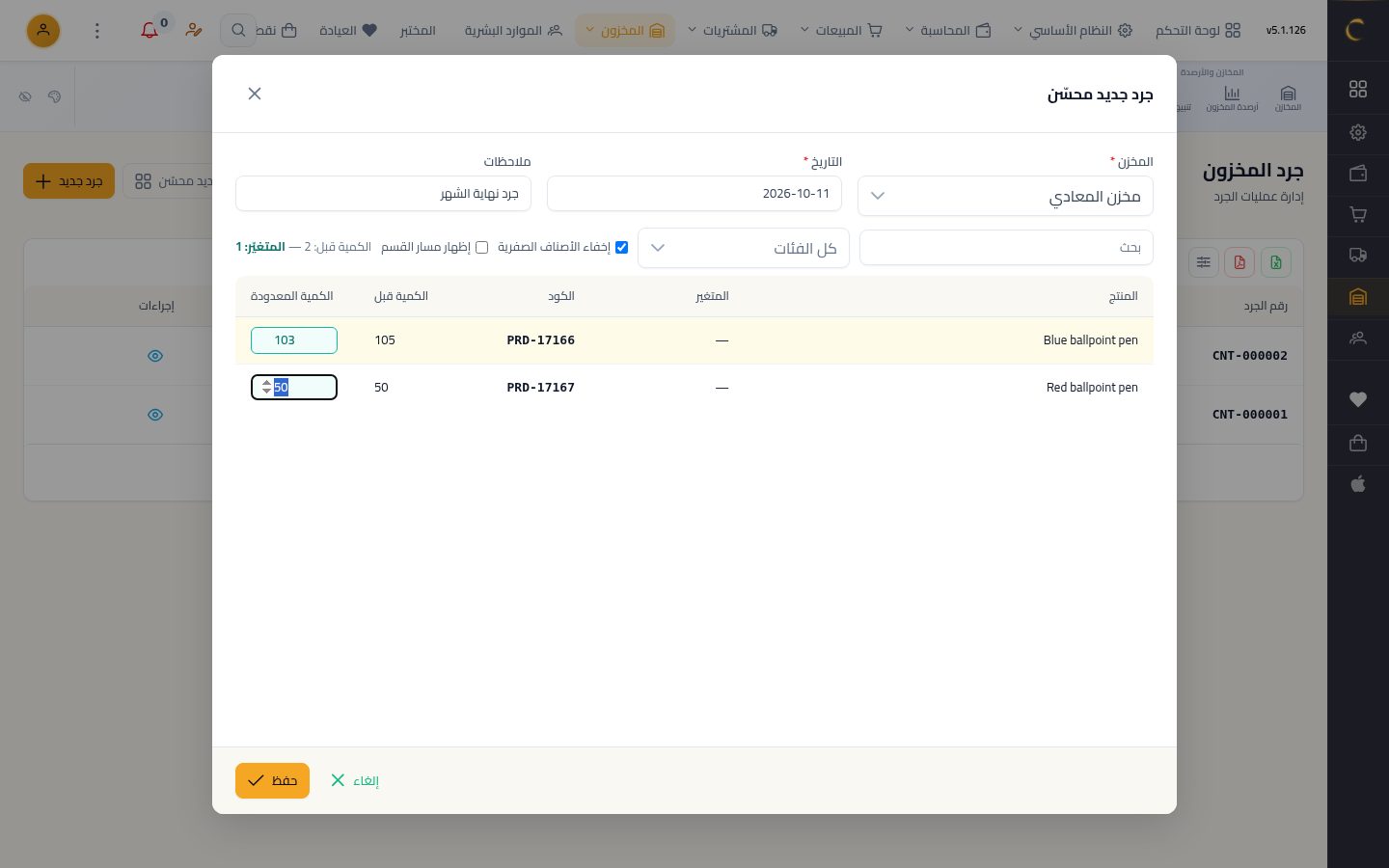Image resolution: width=1389 pixels, height=868 pixels.
Task: Open the apple icon in the sidebar
Action: pyautogui.click(x=1358, y=484)
